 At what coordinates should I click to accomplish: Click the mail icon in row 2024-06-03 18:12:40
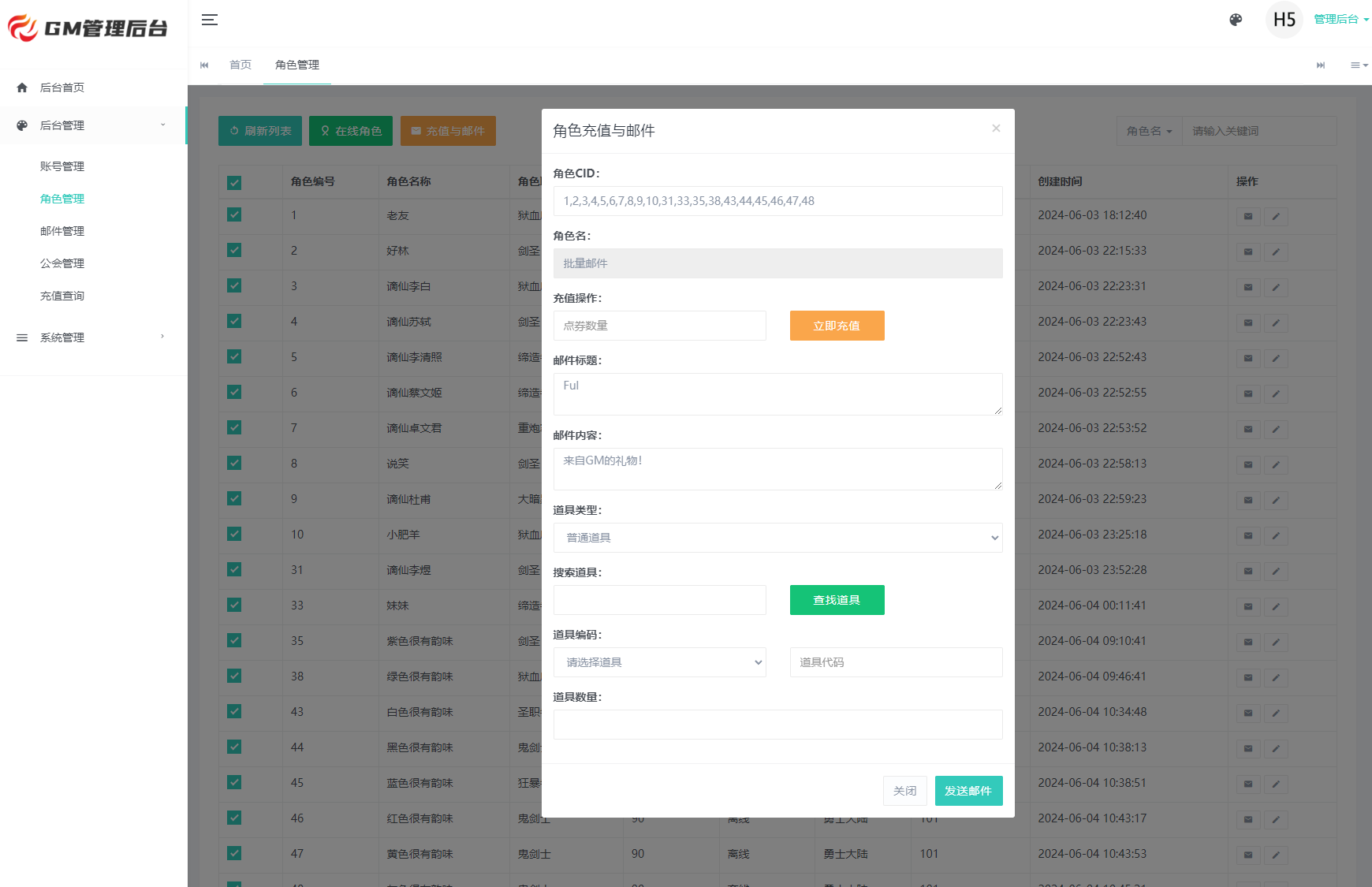click(1248, 216)
